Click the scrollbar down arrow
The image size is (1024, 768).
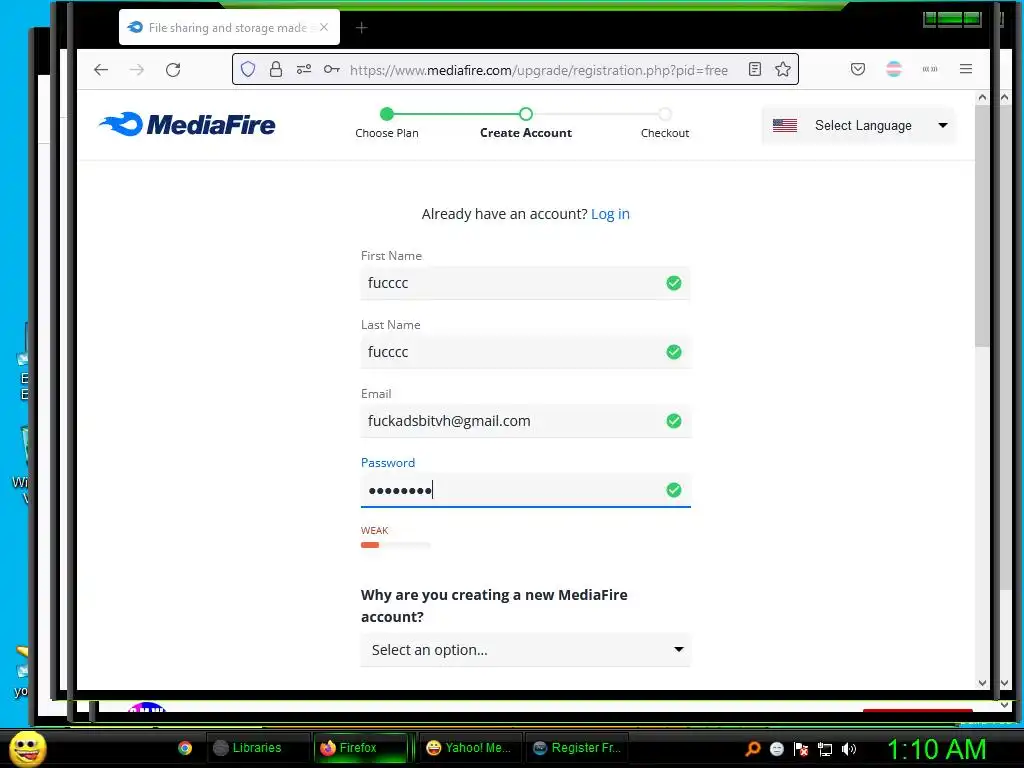pos(982,682)
